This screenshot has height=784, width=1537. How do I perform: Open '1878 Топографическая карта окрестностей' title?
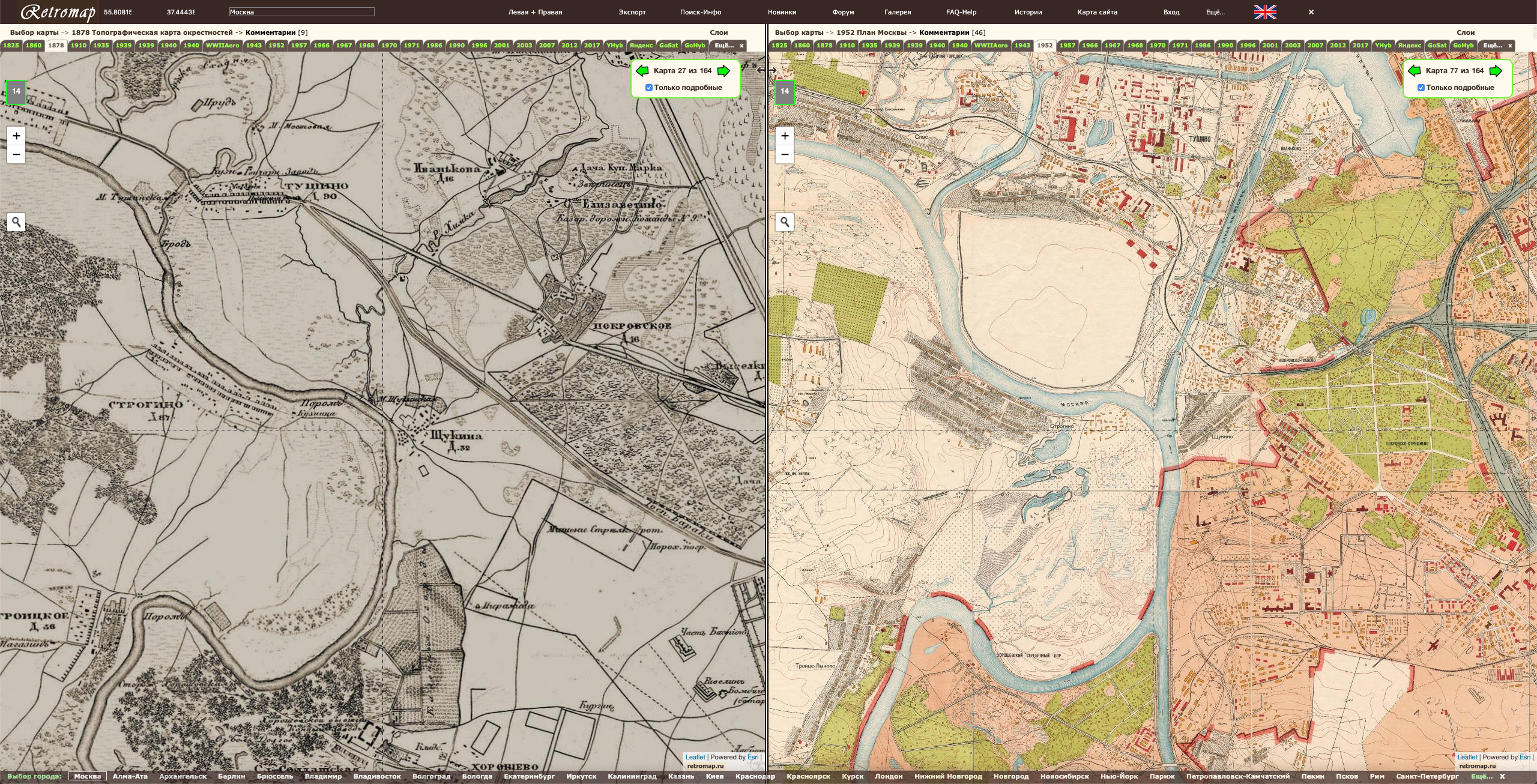point(152,32)
